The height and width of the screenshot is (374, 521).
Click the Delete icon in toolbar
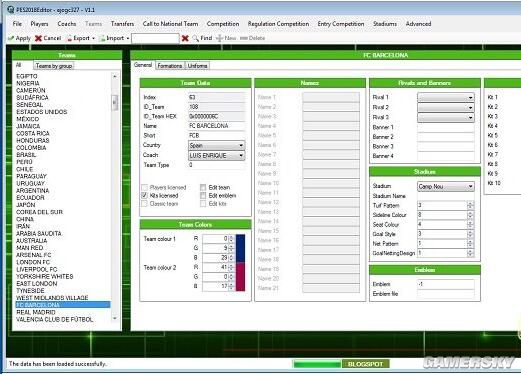click(x=243, y=38)
